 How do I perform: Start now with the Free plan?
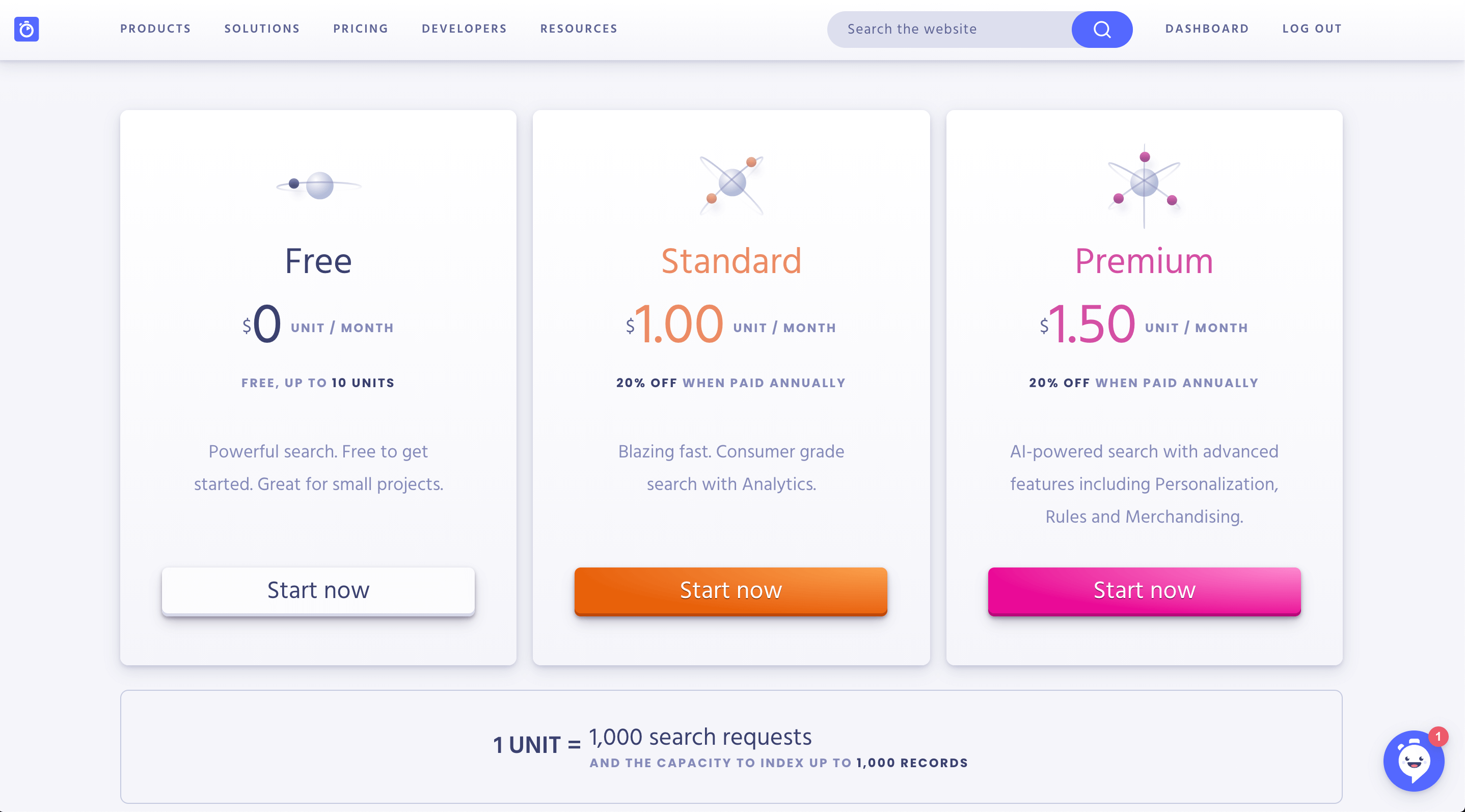point(318,590)
